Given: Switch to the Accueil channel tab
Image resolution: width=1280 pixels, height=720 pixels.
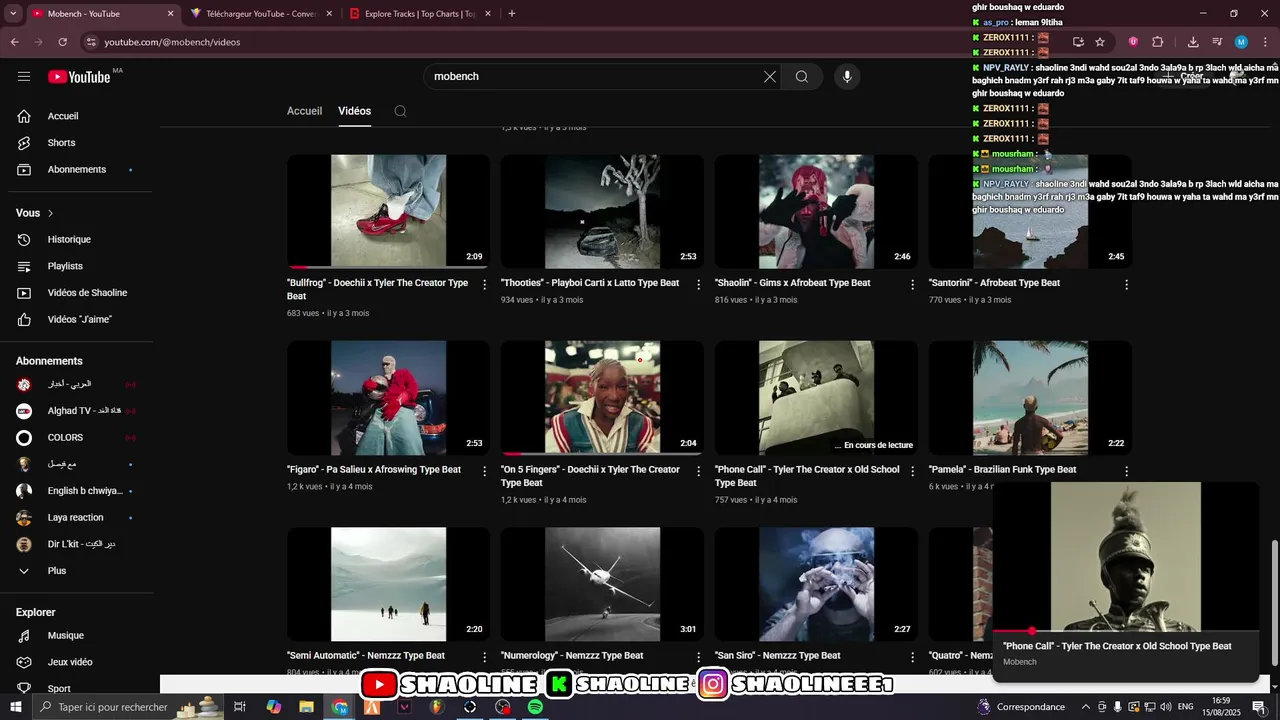Looking at the screenshot, I should point(304,111).
